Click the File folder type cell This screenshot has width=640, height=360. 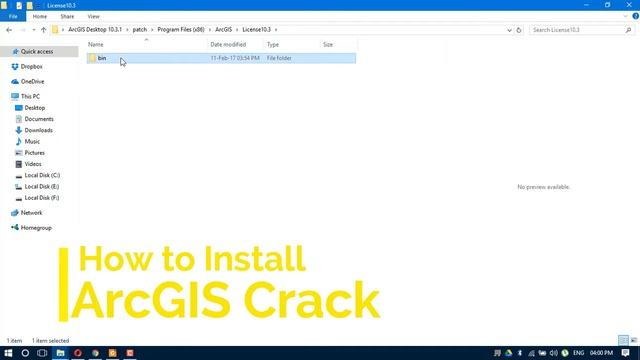pyautogui.click(x=279, y=58)
